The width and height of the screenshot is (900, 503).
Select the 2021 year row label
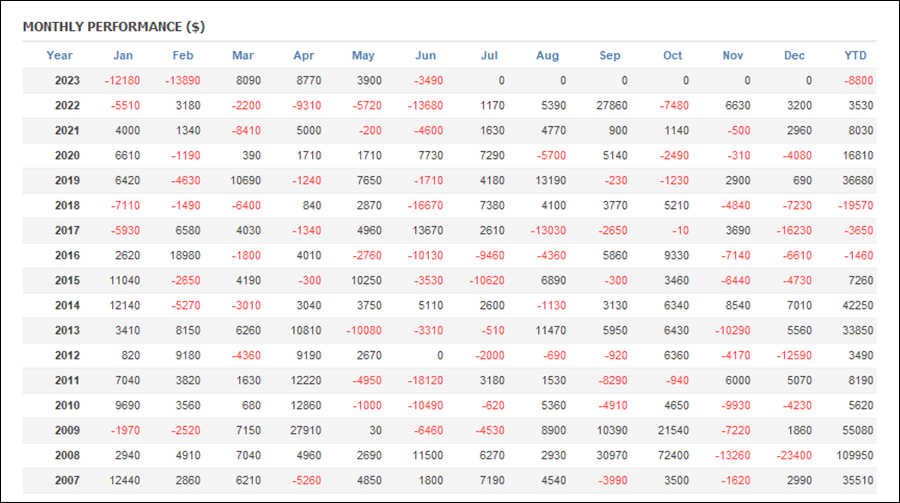[x=67, y=130]
